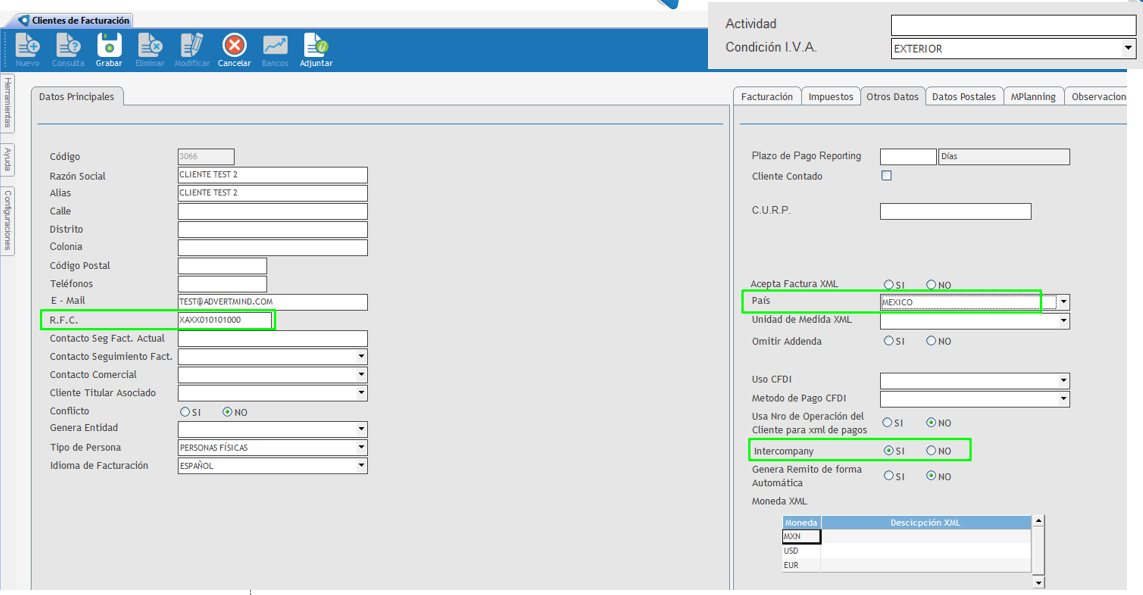Open the Uso CFDI dropdown
Image resolution: width=1143 pixels, height=595 pixels.
1064,381
